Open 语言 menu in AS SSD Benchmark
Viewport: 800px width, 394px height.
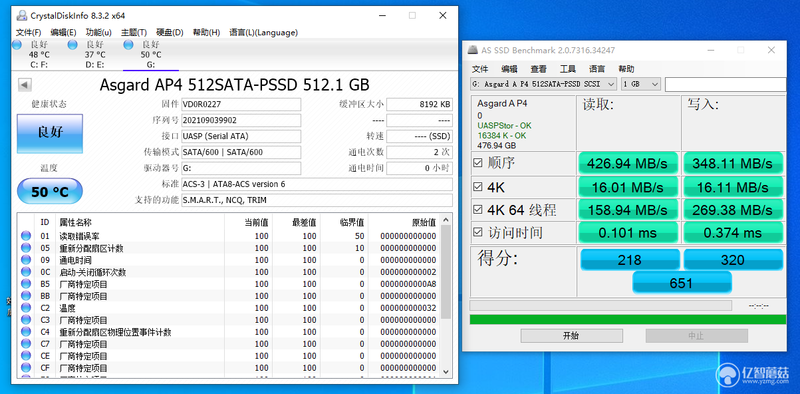pos(597,69)
